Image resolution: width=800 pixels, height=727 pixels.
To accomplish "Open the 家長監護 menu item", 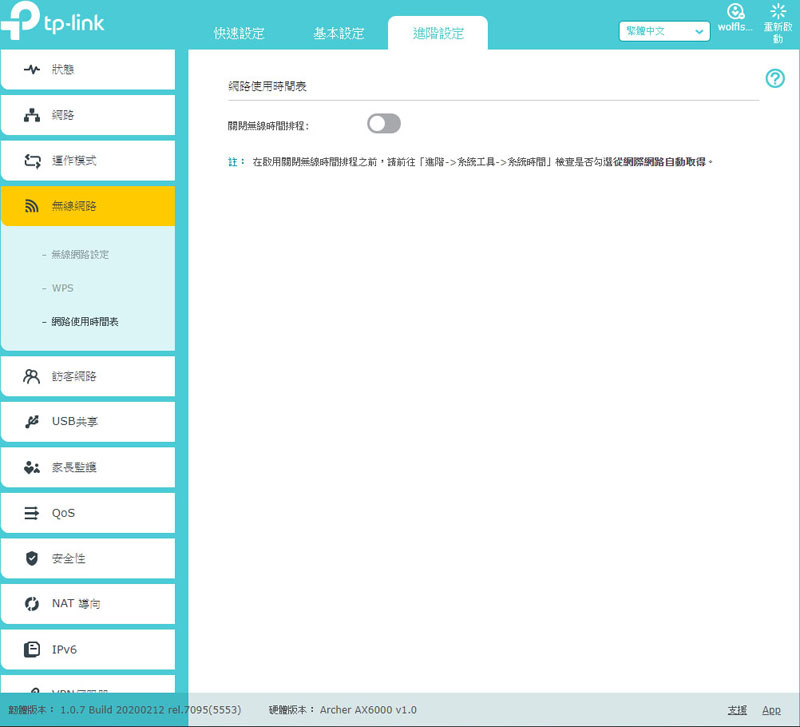I will [88, 467].
